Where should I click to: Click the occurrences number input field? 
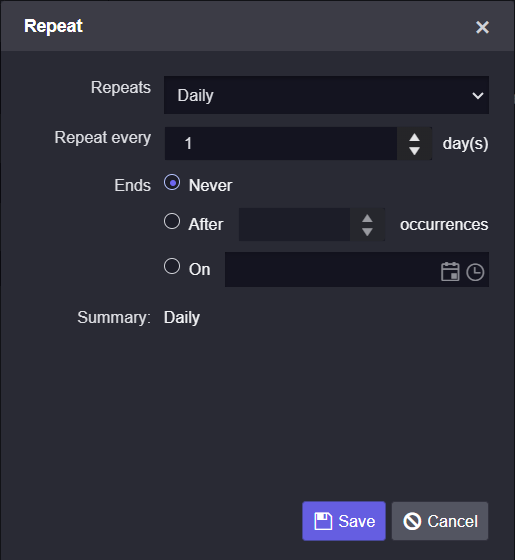[x=294, y=224]
